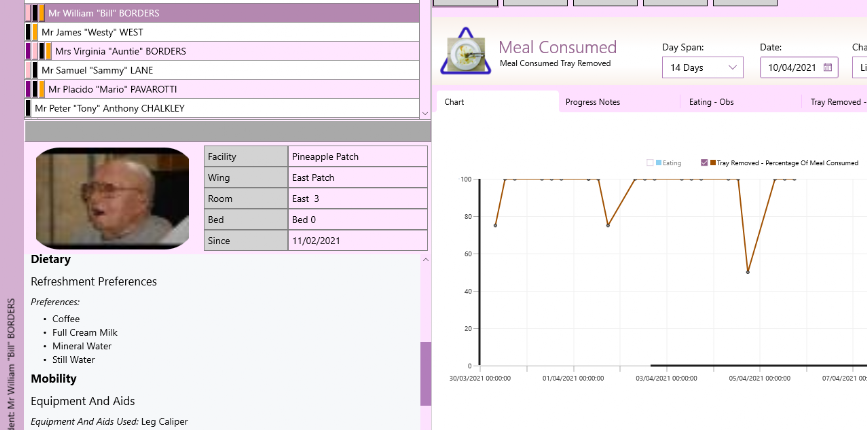867x430 pixels.
Task: Select resident Mrs Virginia "Auntie" BORDERS
Action: coord(222,51)
